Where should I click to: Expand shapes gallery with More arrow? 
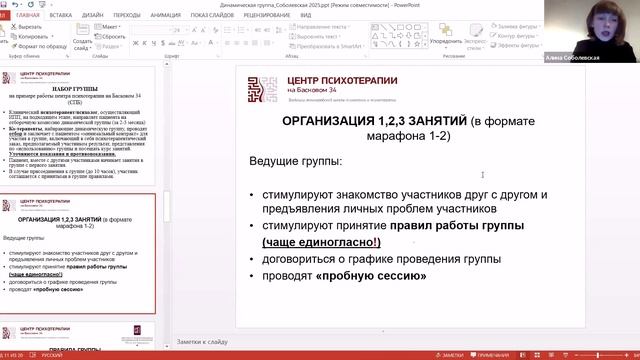[x=426, y=44]
